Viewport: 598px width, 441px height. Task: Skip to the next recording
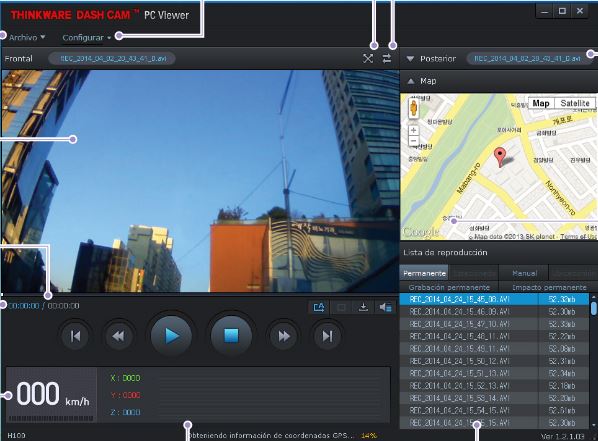(x=327, y=336)
